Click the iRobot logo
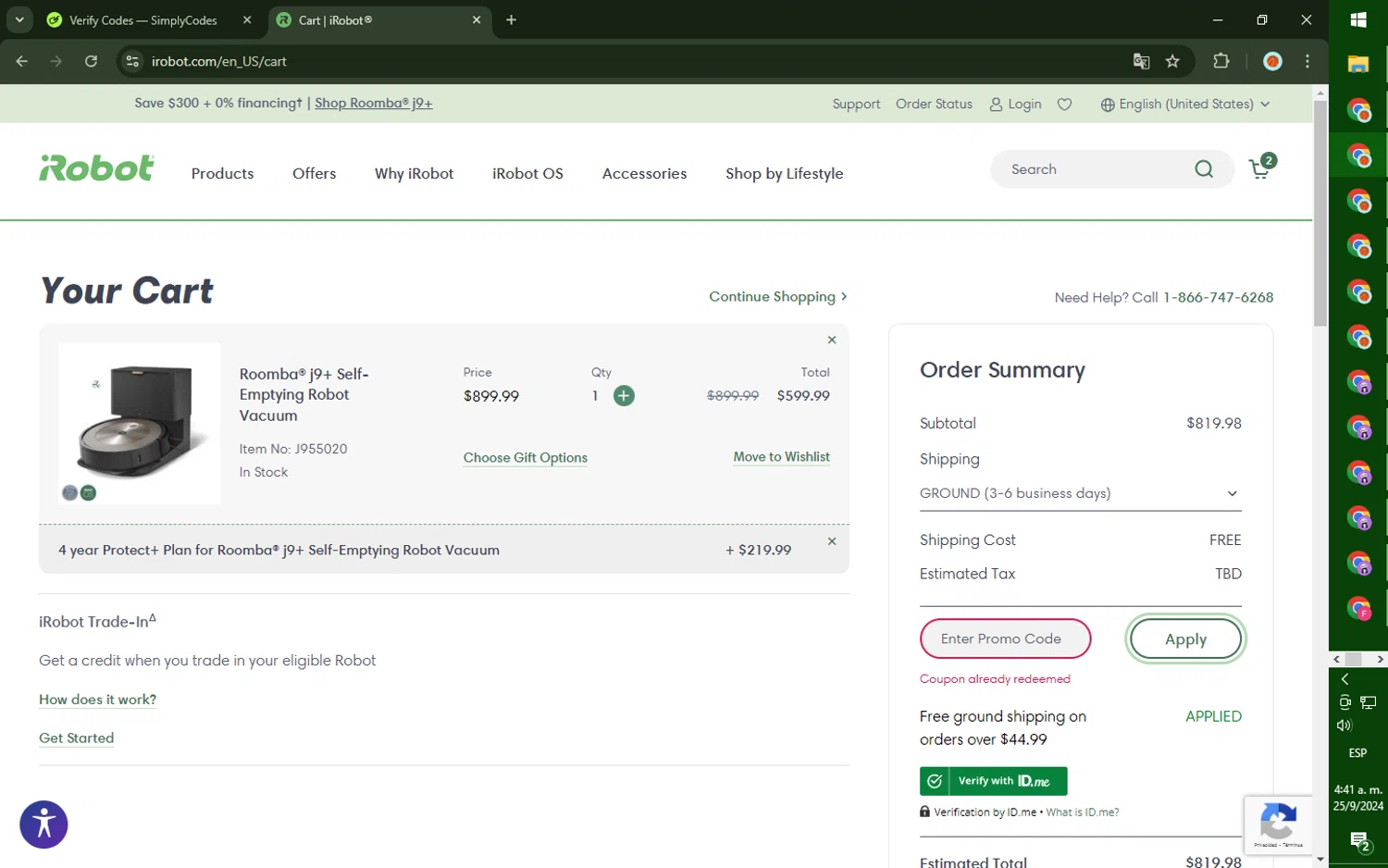 coord(96,168)
